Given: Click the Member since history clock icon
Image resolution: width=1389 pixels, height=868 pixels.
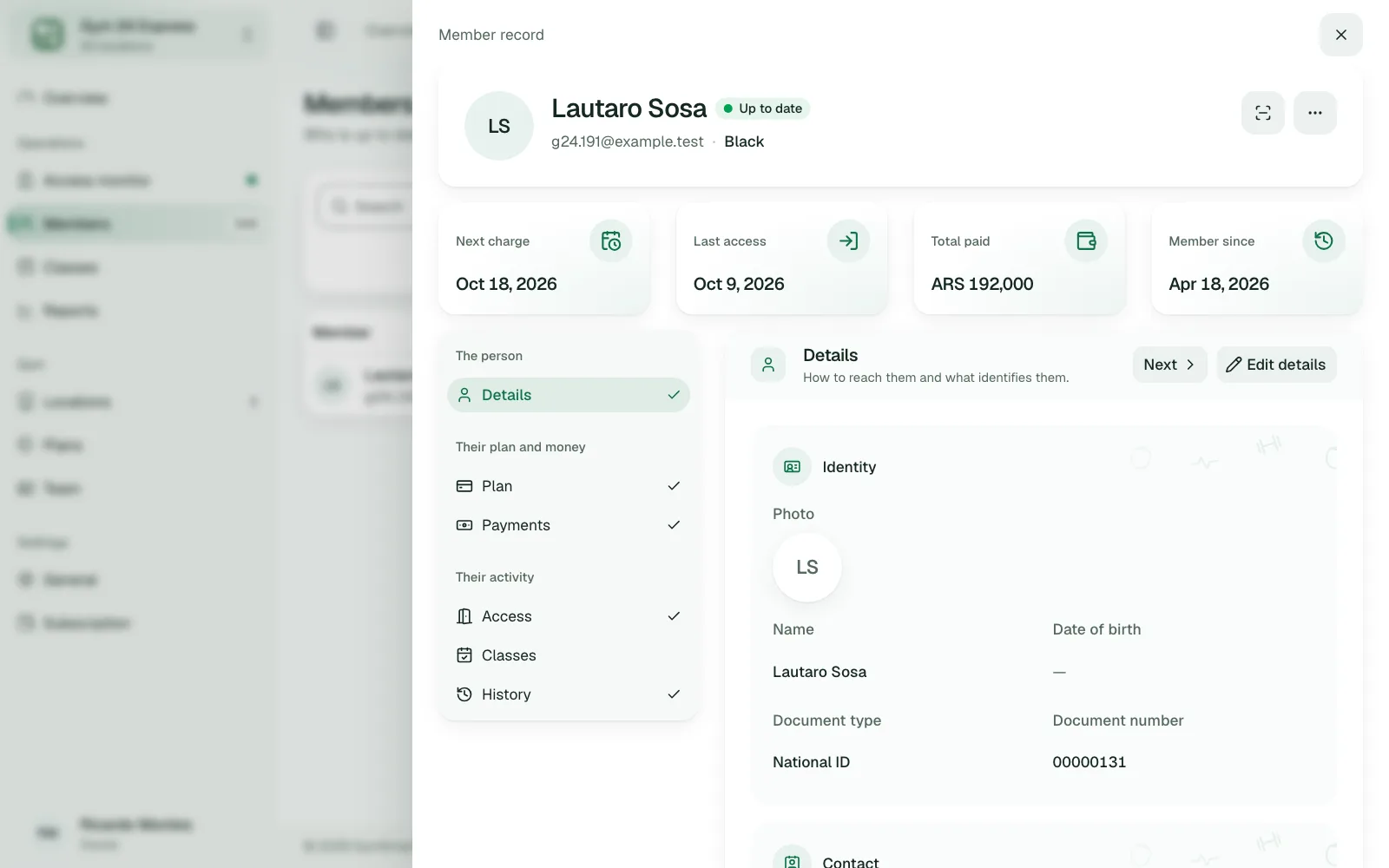Looking at the screenshot, I should click(x=1324, y=240).
